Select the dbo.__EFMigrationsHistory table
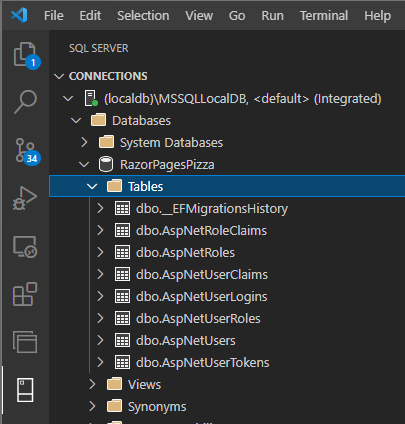 (x=212, y=208)
